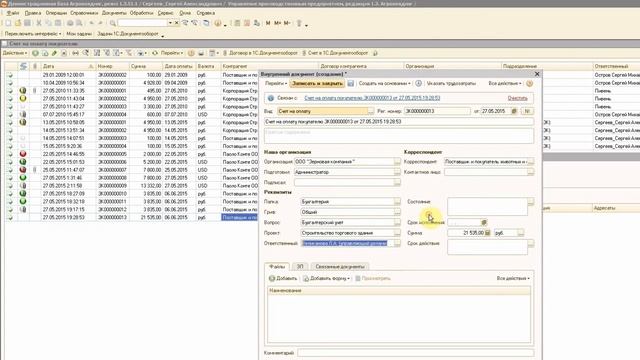Open the Справочники menu
Image resolution: width=640 pixels, height=360 pixels.
coord(84,13)
